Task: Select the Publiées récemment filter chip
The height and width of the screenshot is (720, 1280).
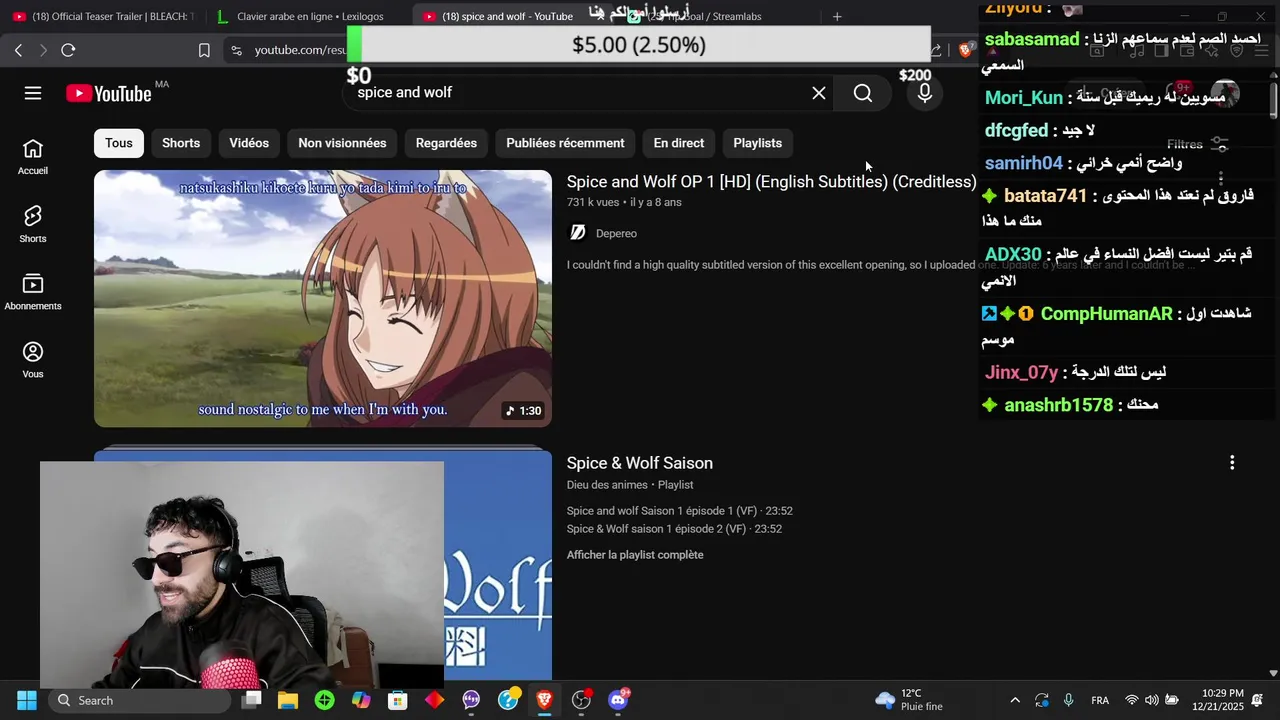Action: (x=565, y=143)
